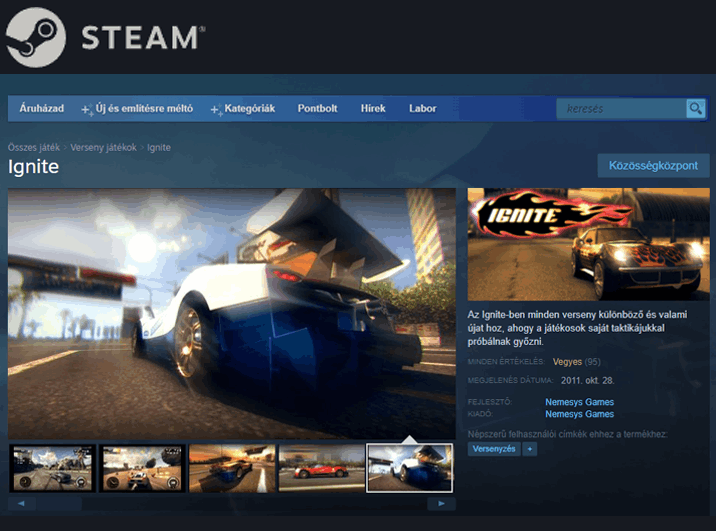Go to the Hírek section

373,108
